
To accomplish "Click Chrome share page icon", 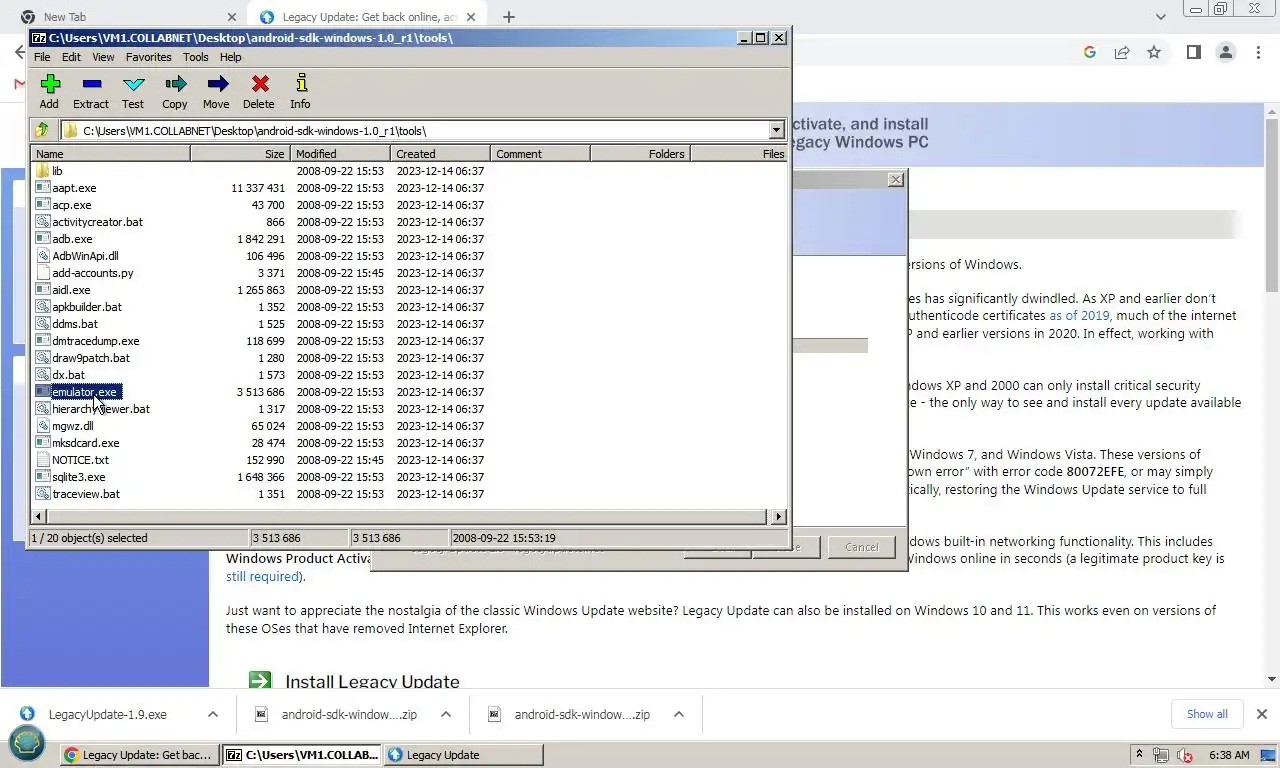I will point(1122,52).
